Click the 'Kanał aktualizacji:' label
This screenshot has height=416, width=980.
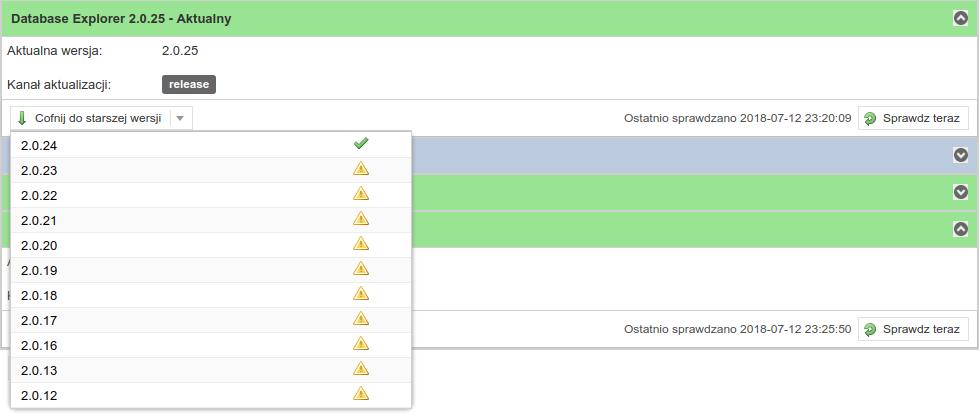[x=59, y=85]
